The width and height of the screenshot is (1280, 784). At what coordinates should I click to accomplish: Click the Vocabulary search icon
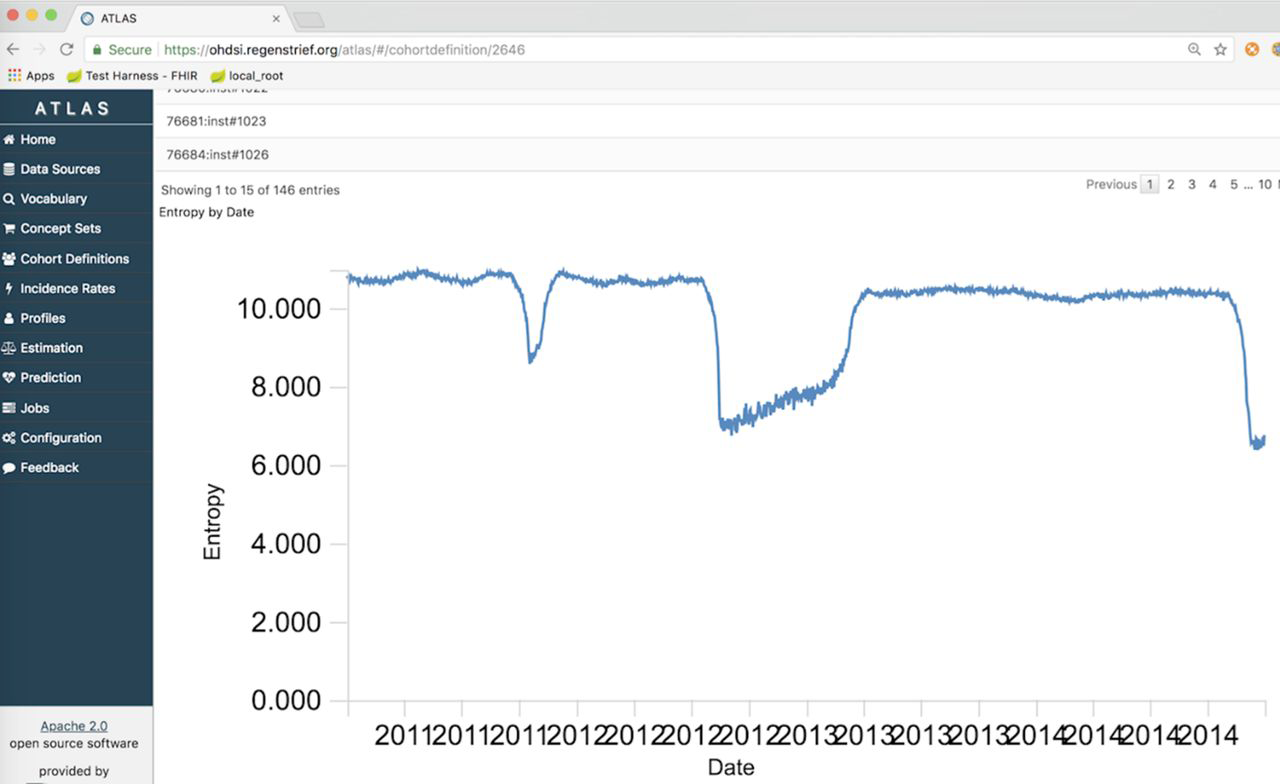click(x=9, y=199)
